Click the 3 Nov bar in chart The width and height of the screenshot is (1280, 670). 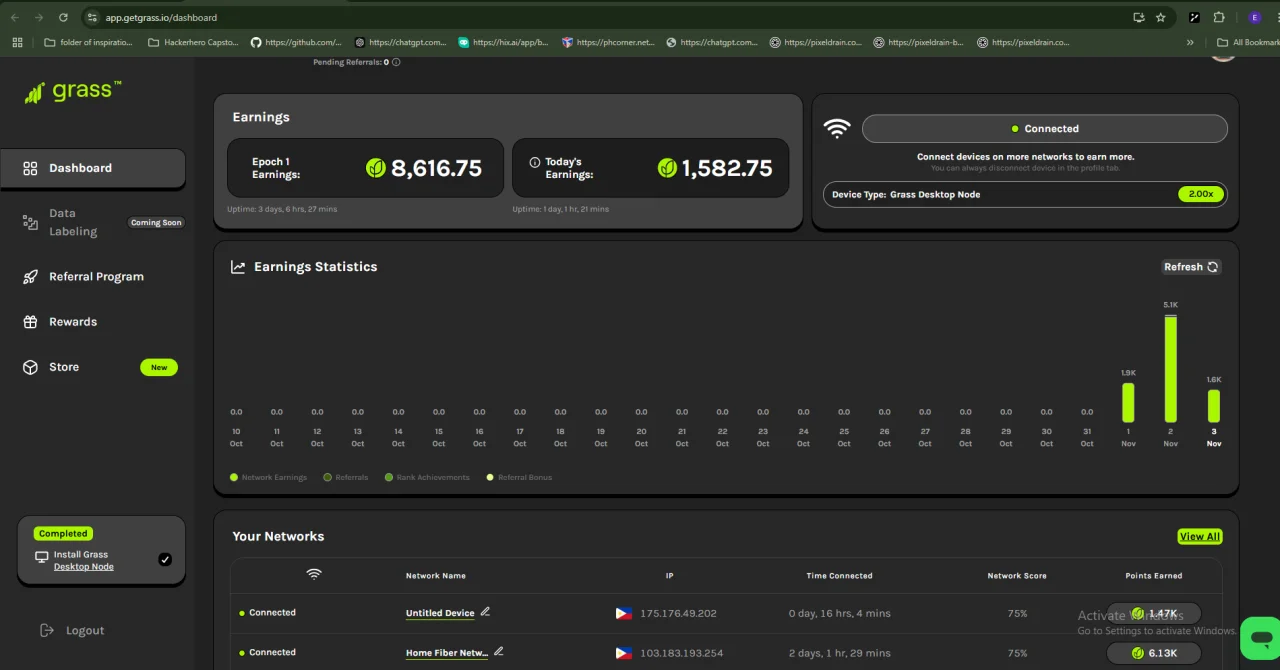pyautogui.click(x=1214, y=406)
